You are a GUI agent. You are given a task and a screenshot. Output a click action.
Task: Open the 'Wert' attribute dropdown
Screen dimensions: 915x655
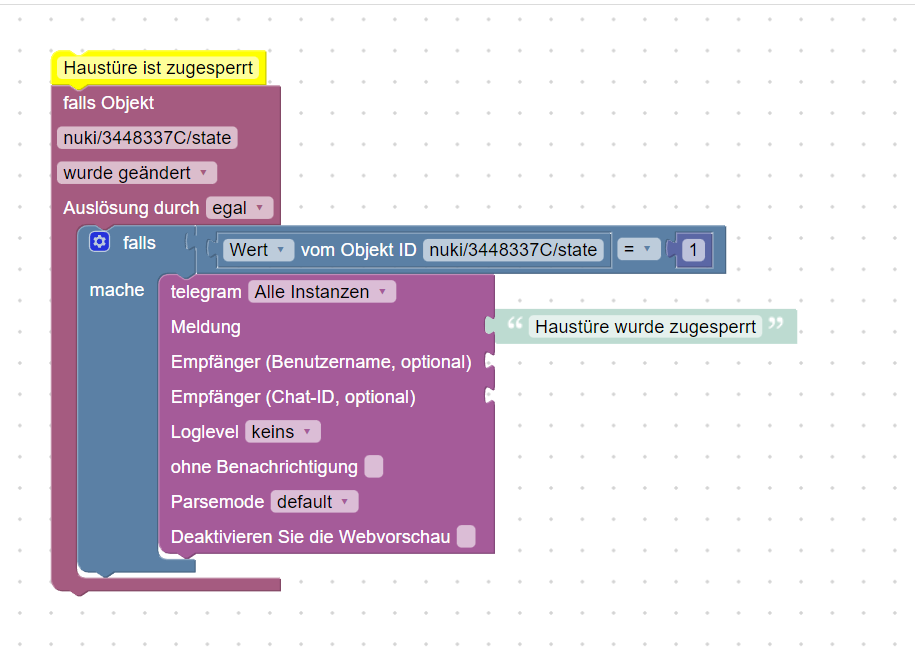258,250
